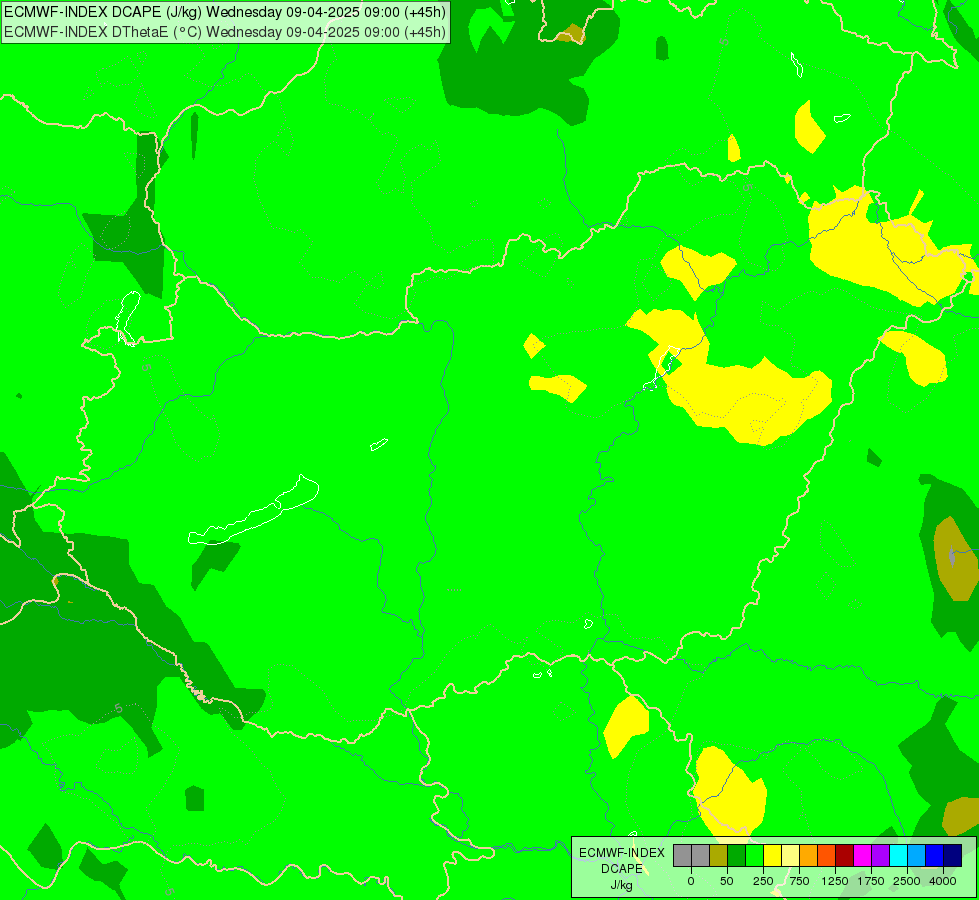Click the cyan swatch in the DCAPE legend

(898, 856)
